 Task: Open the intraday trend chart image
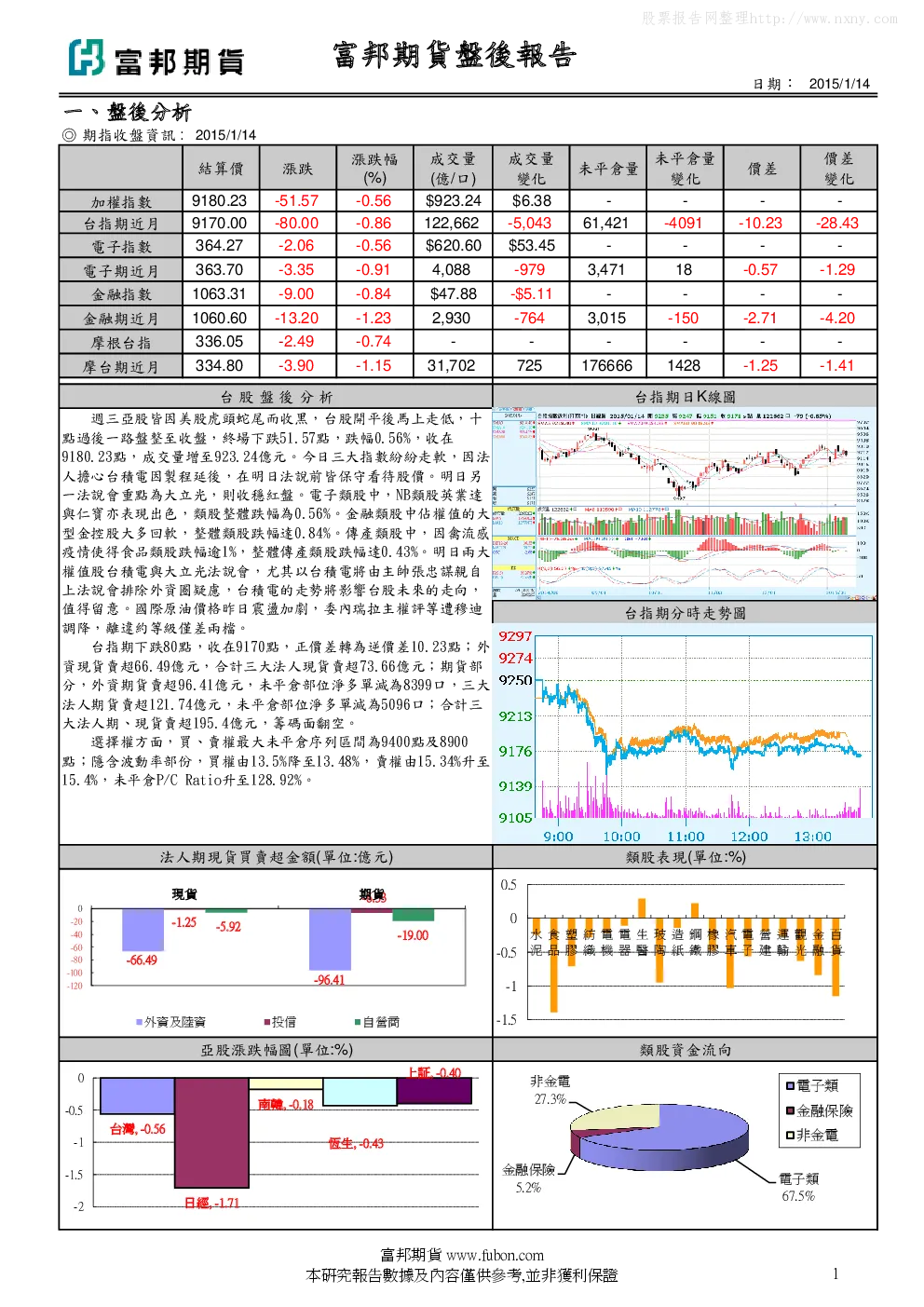pyautogui.click(x=685, y=734)
